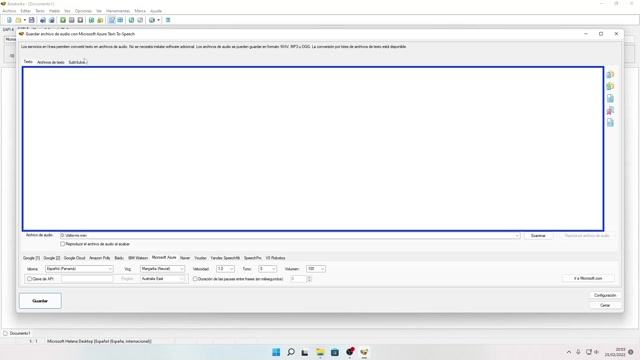Click the green Read aloud play icon
This screenshot has width=640, height=360.
point(63,20)
